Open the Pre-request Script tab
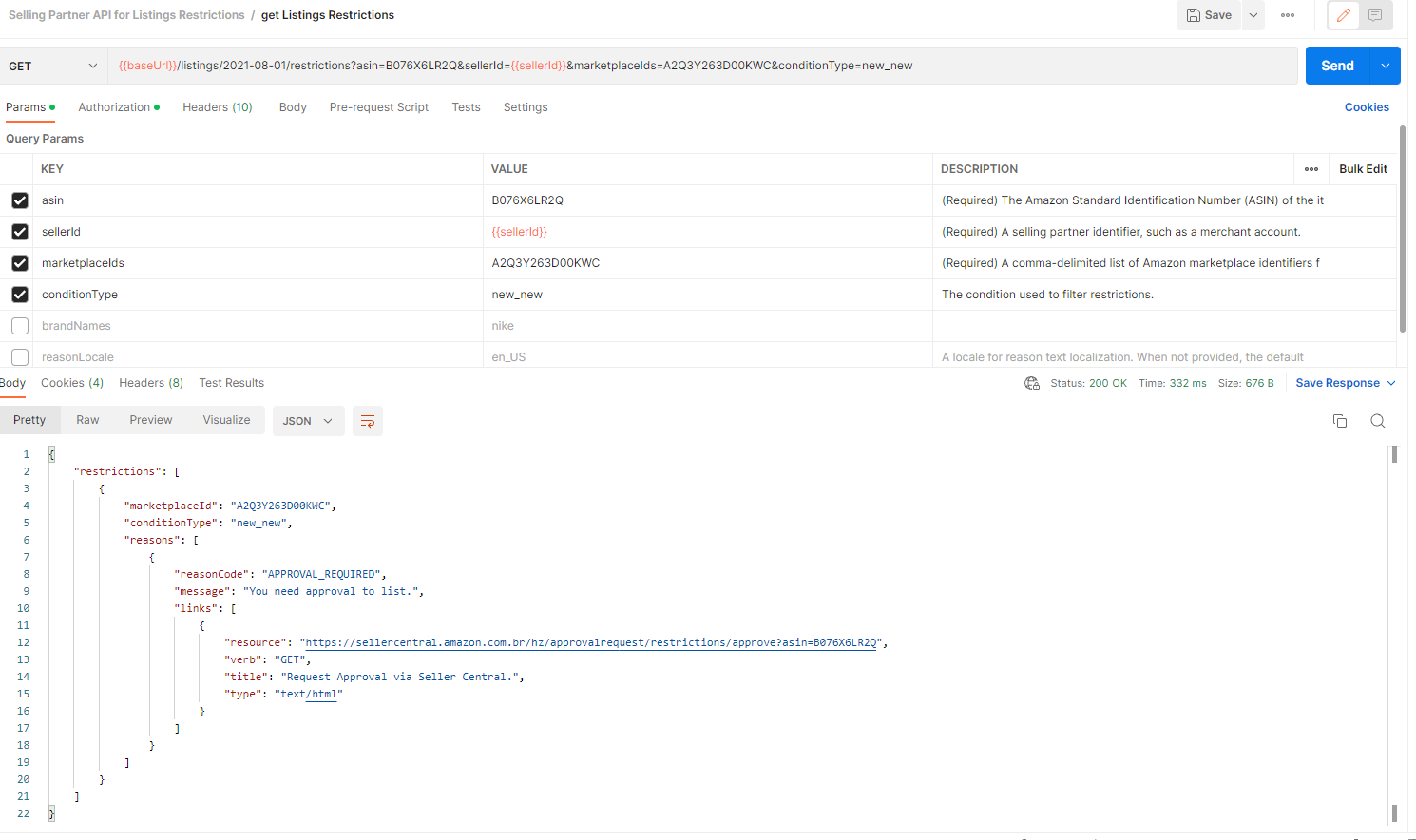 pos(379,107)
